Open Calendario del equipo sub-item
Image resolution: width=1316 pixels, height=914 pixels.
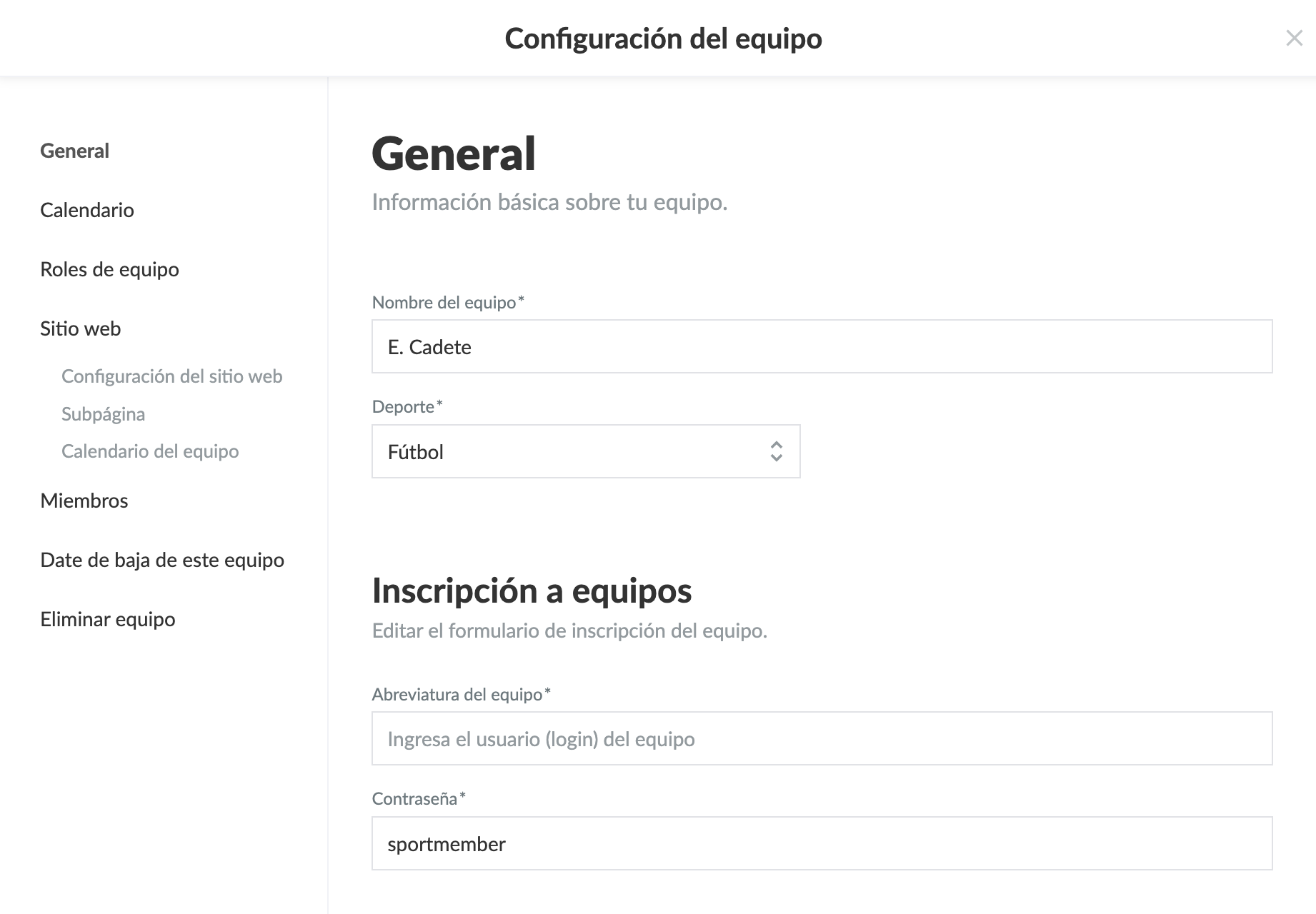coord(150,451)
